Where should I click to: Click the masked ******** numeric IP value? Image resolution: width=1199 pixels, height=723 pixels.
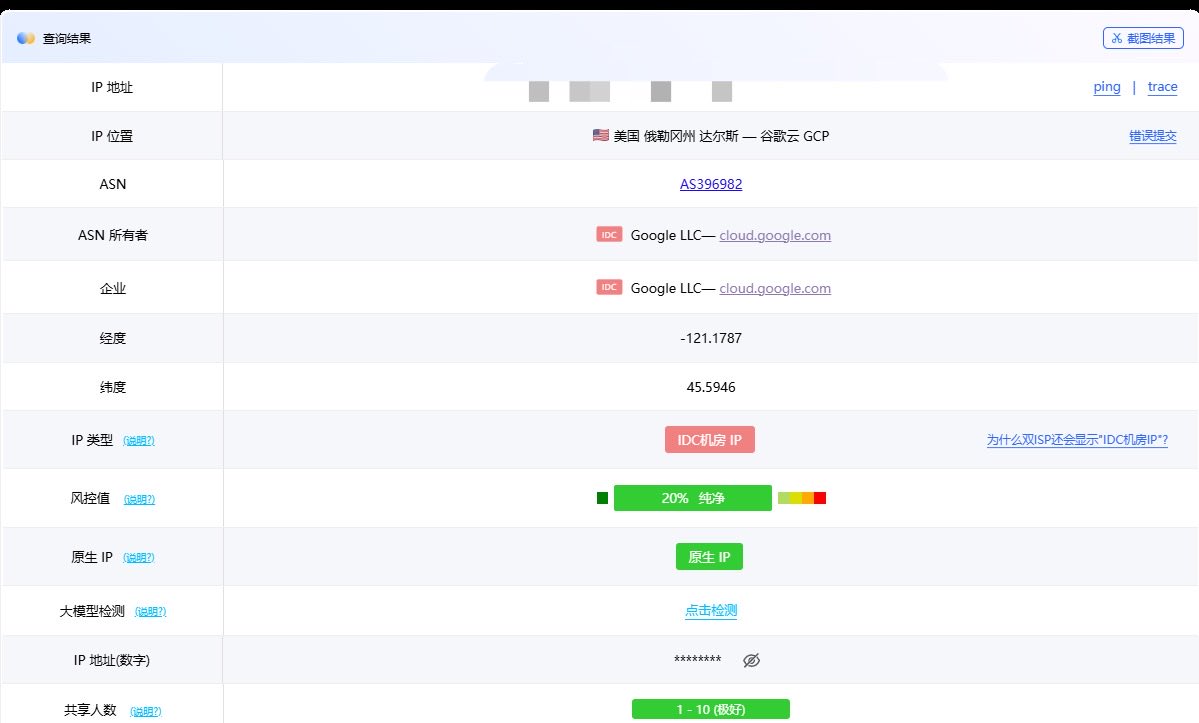coord(697,660)
